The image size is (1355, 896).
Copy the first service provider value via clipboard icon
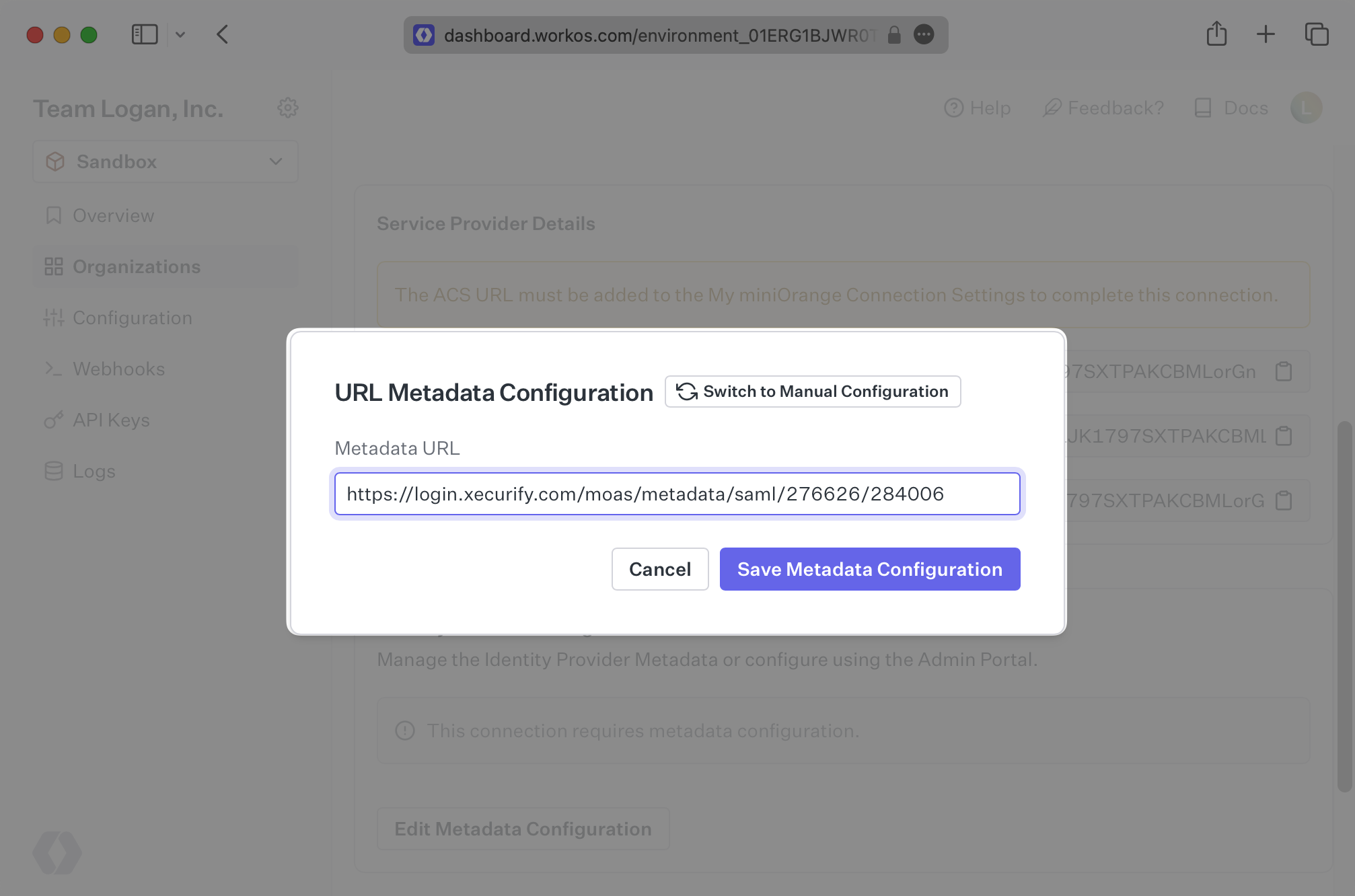pyautogui.click(x=1284, y=371)
